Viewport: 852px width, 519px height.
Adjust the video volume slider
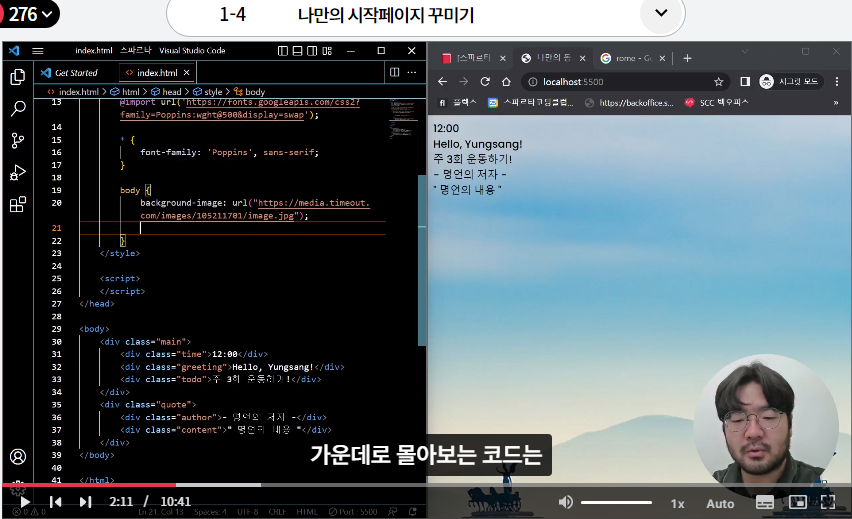pyautogui.click(x=616, y=503)
